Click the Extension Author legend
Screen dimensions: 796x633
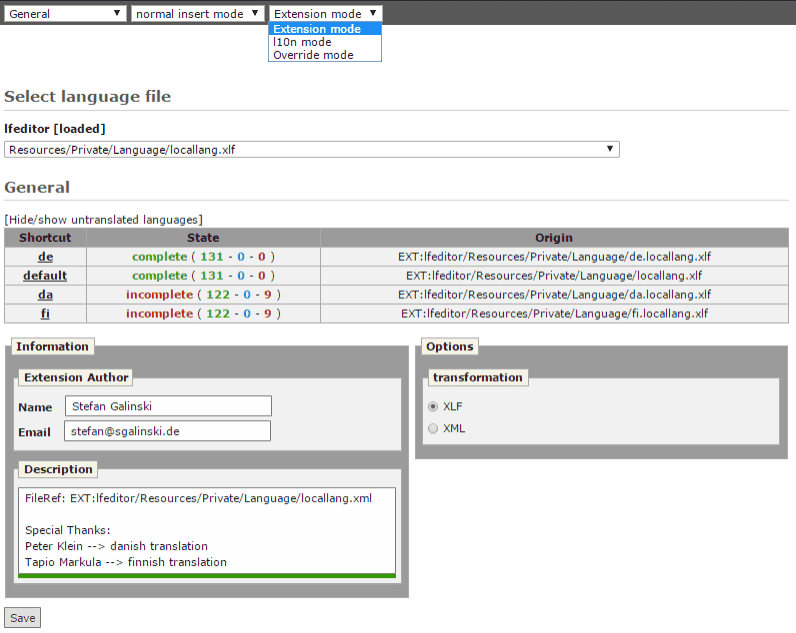click(x=76, y=377)
